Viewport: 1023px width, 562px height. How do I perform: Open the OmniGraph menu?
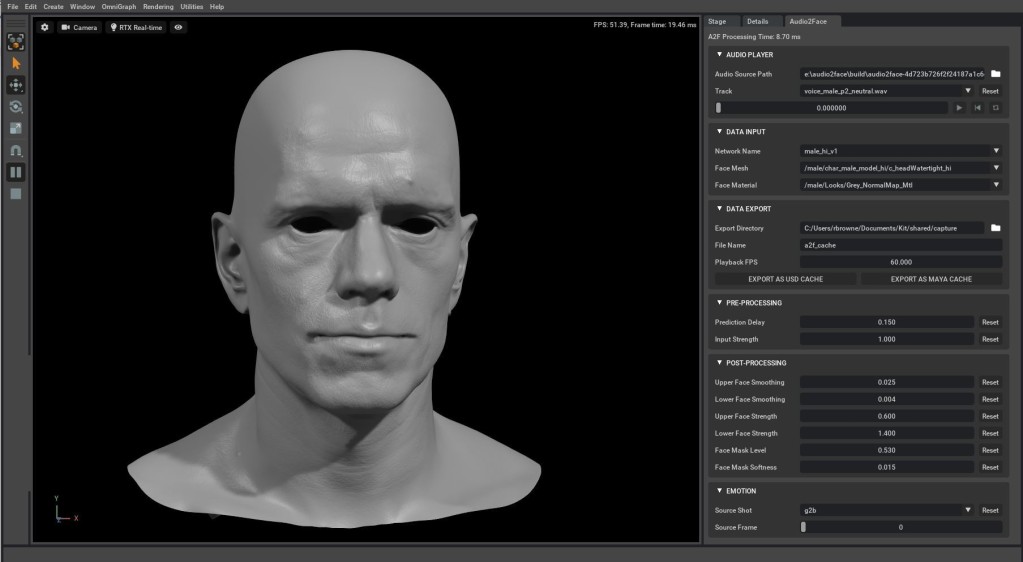pos(118,7)
